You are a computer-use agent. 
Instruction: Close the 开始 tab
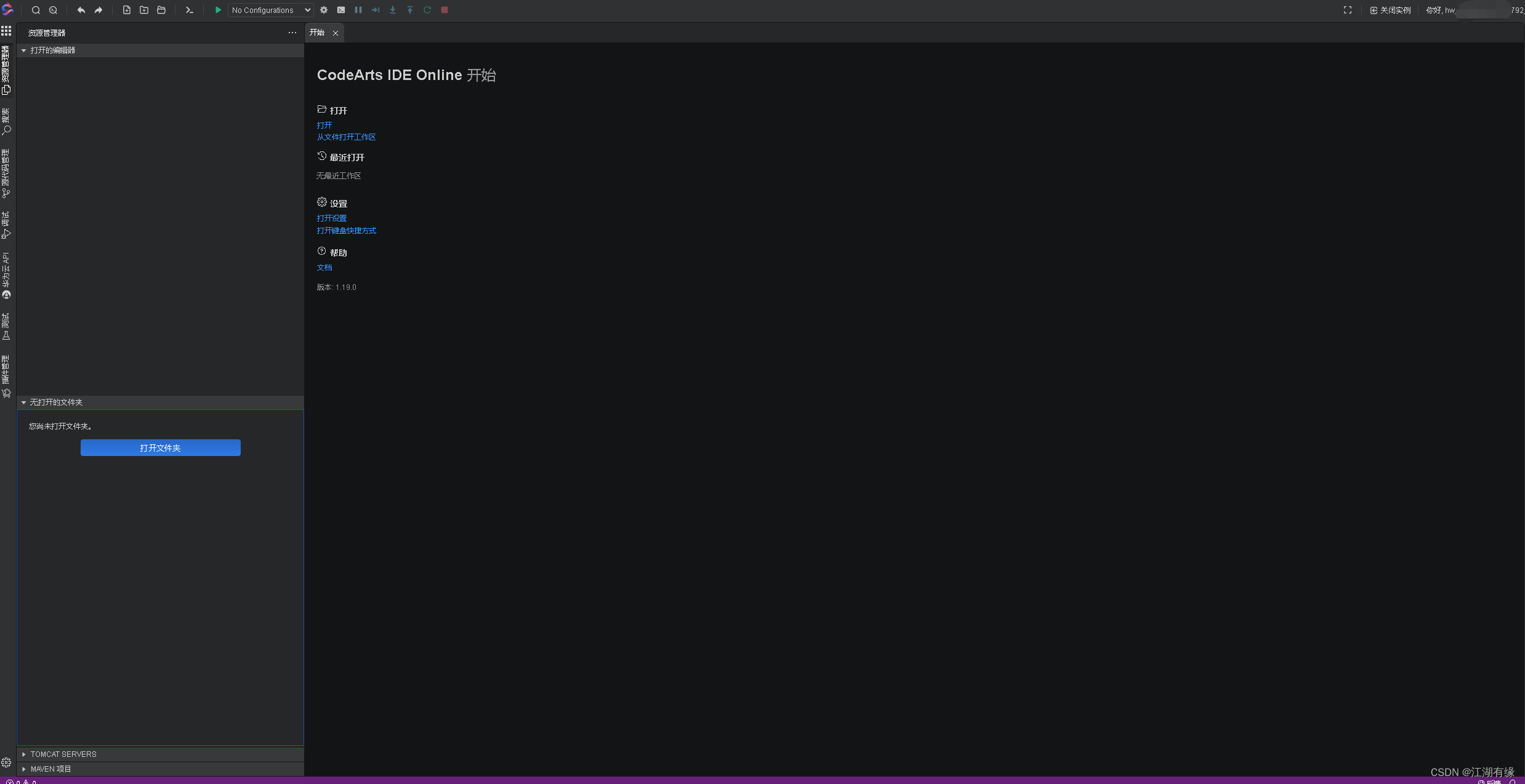(336, 33)
